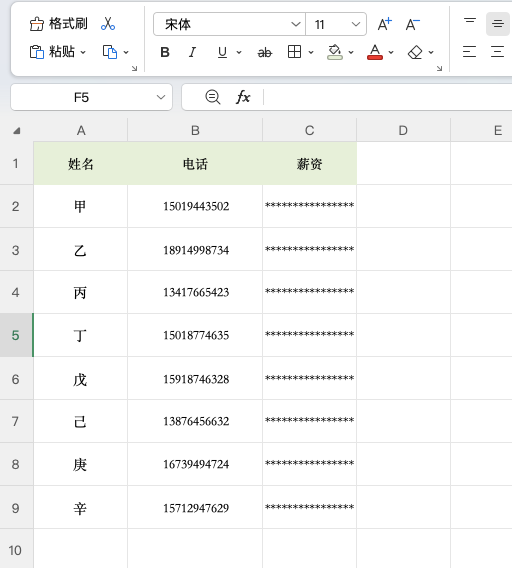Click the Format Painter (格式刷) button

point(58,24)
